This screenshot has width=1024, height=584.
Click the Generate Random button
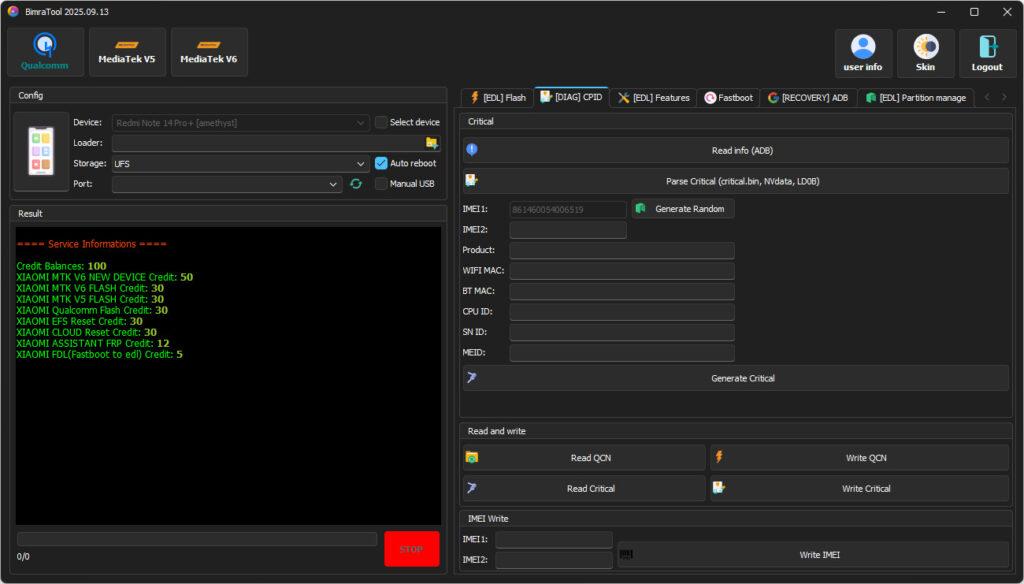[x=683, y=209]
